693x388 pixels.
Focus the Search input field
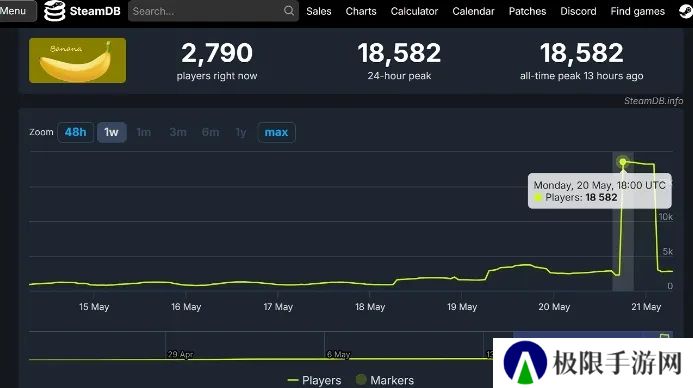point(207,11)
